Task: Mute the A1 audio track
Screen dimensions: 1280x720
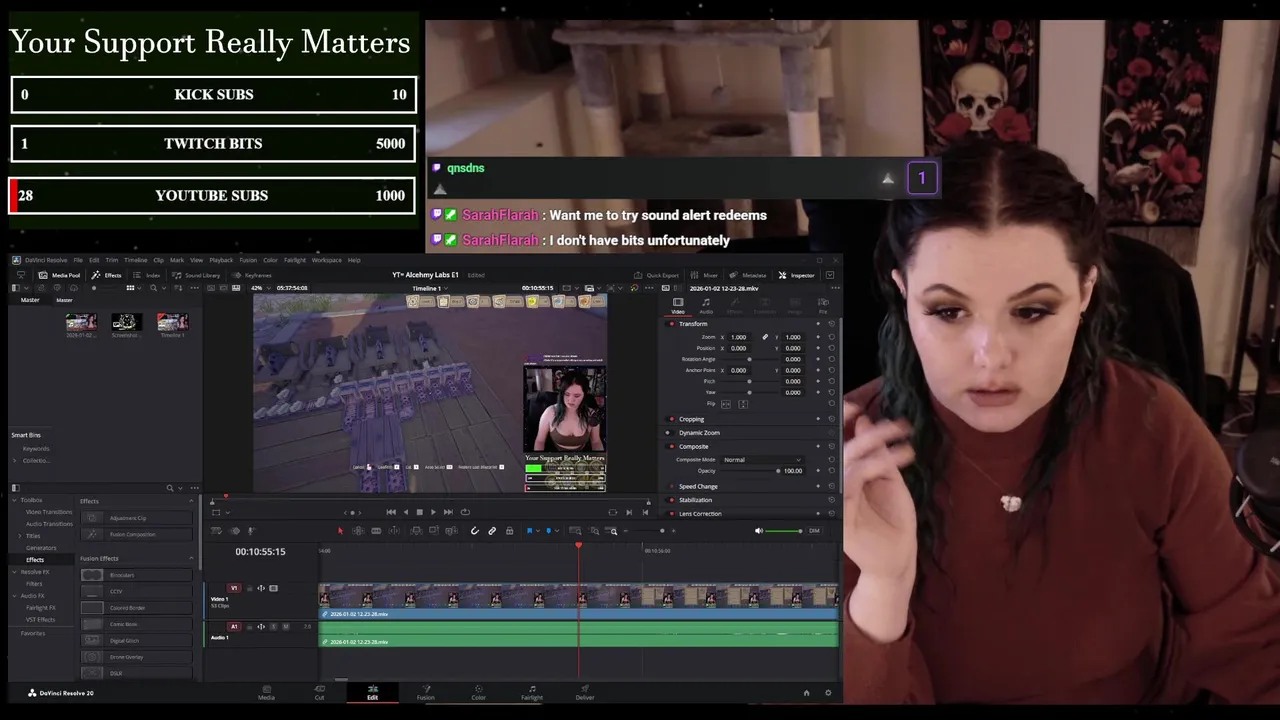Action: [286, 627]
